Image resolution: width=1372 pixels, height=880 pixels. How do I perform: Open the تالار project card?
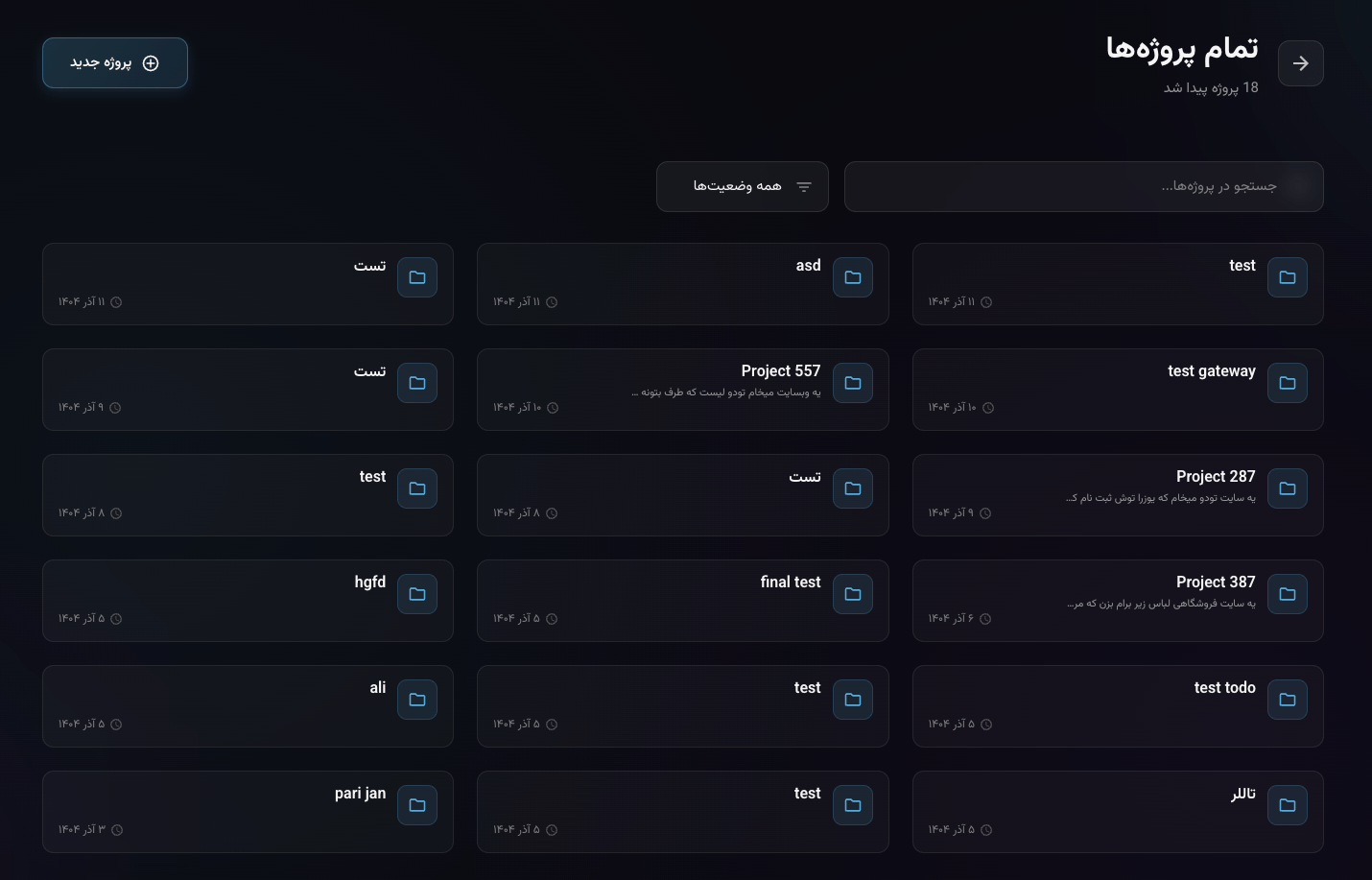pyautogui.click(x=1117, y=812)
